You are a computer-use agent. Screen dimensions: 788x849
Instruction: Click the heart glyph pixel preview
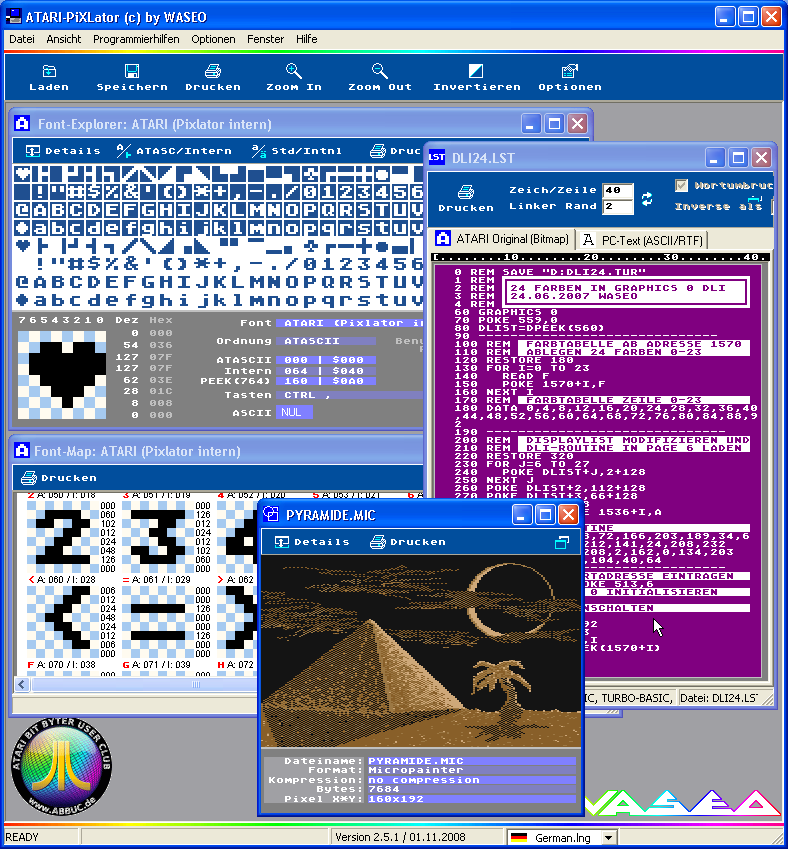tap(62, 374)
